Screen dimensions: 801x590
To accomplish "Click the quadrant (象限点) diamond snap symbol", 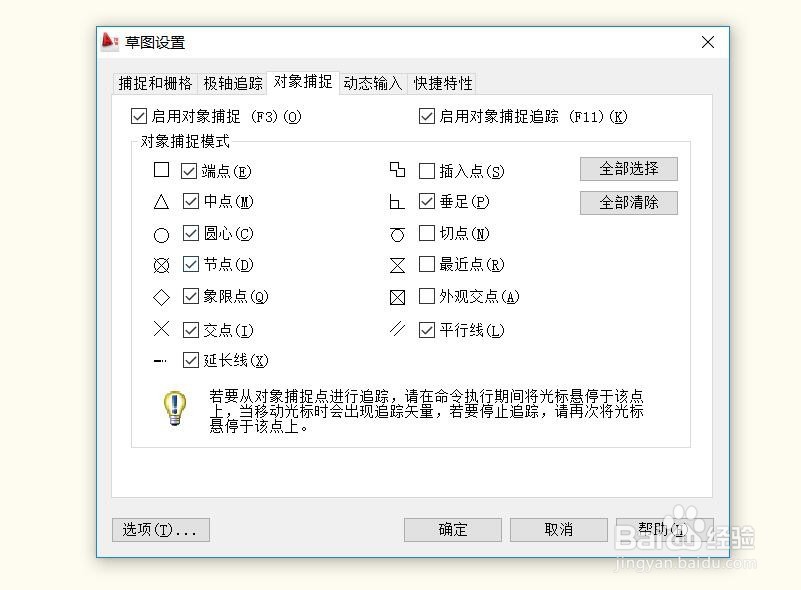I will coord(161,297).
